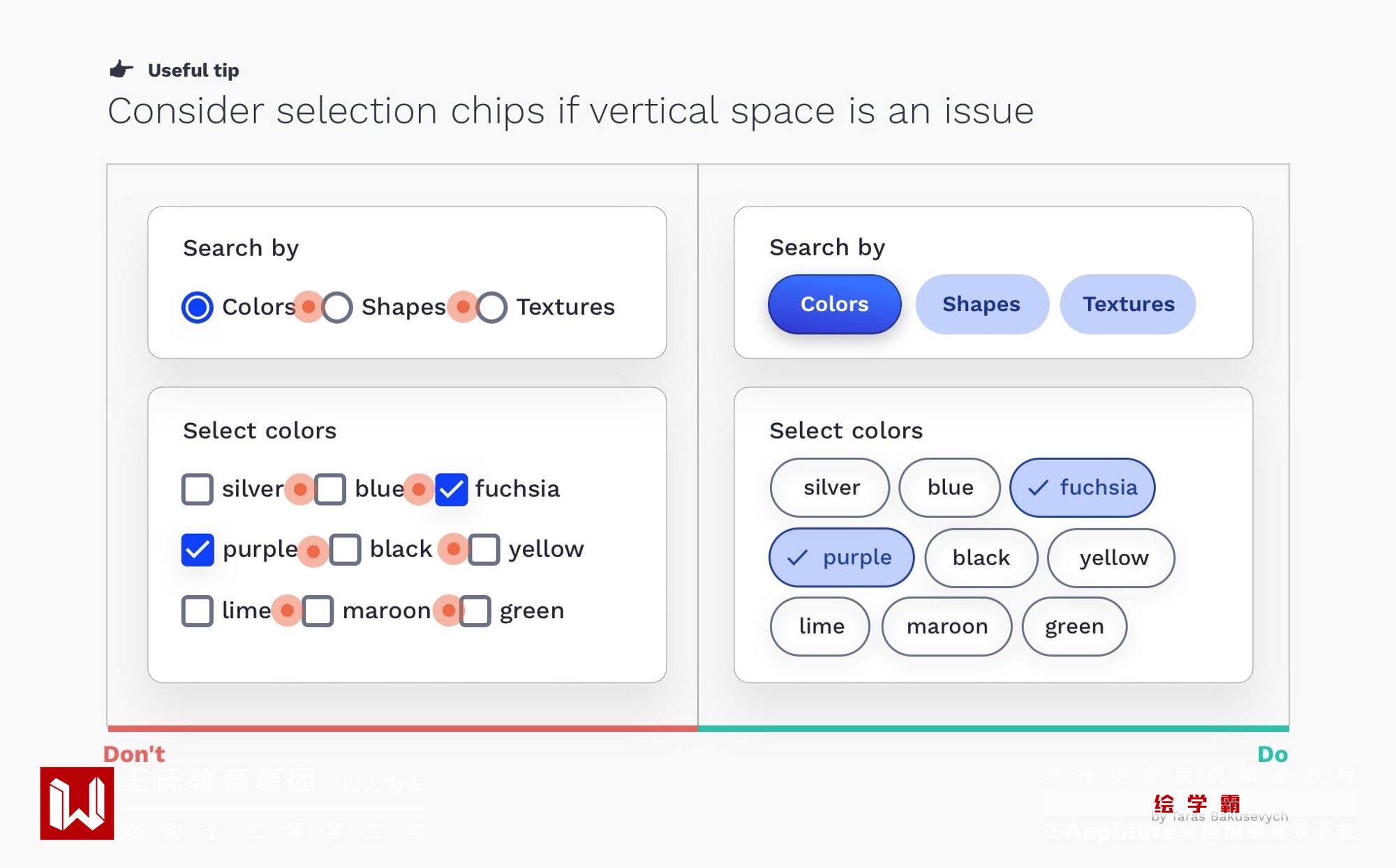Toggle the lime chip on

click(820, 627)
